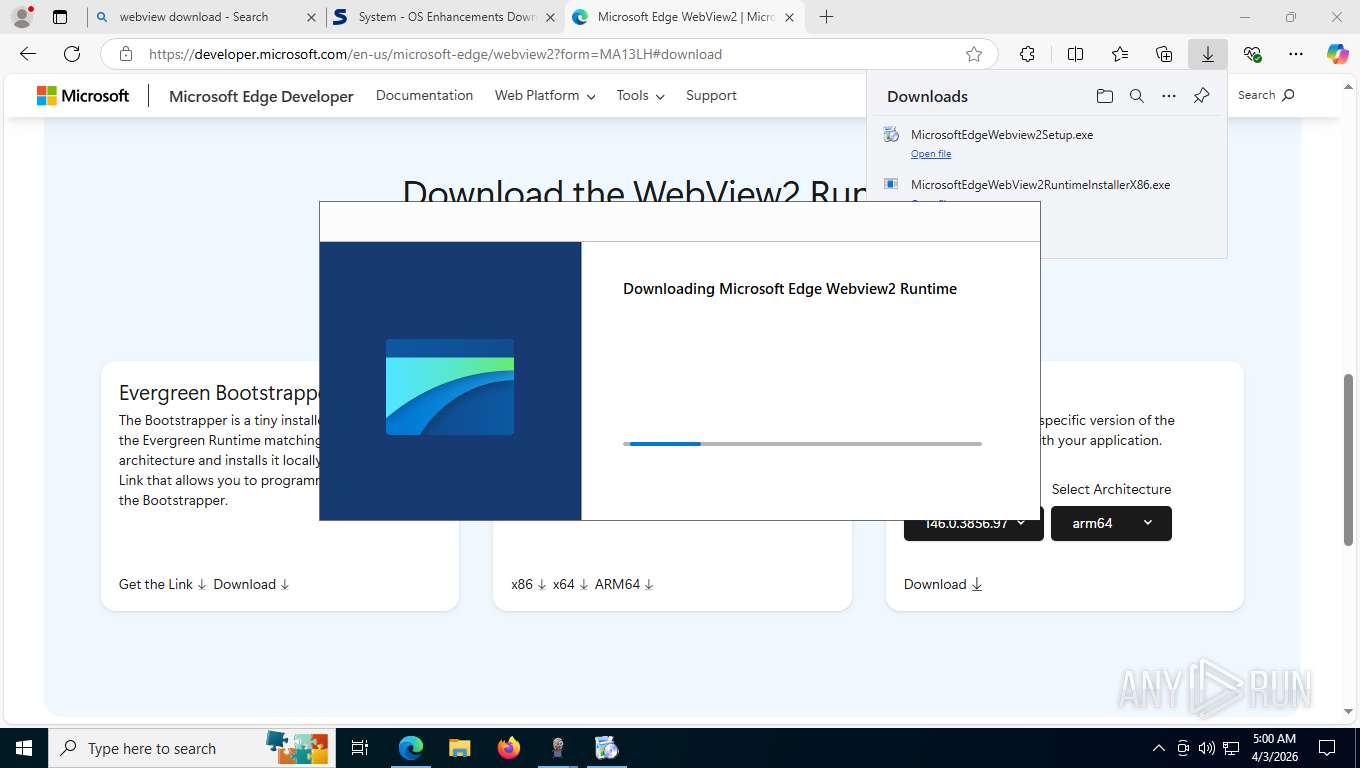Expand the Web Platform dropdown
Image resolution: width=1360 pixels, height=768 pixels.
(545, 95)
